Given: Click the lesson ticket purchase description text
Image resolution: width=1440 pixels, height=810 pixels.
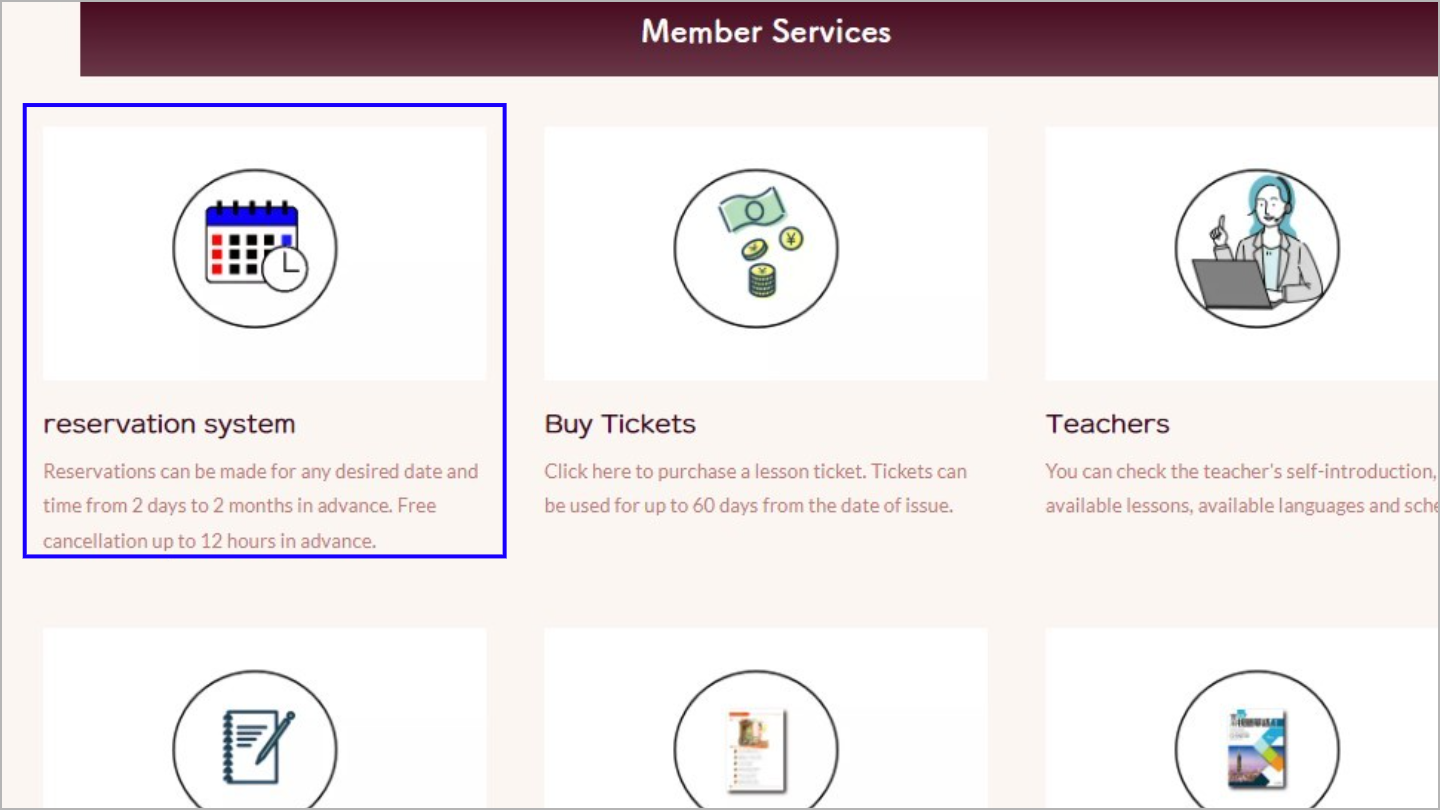Looking at the screenshot, I should tap(755, 488).
